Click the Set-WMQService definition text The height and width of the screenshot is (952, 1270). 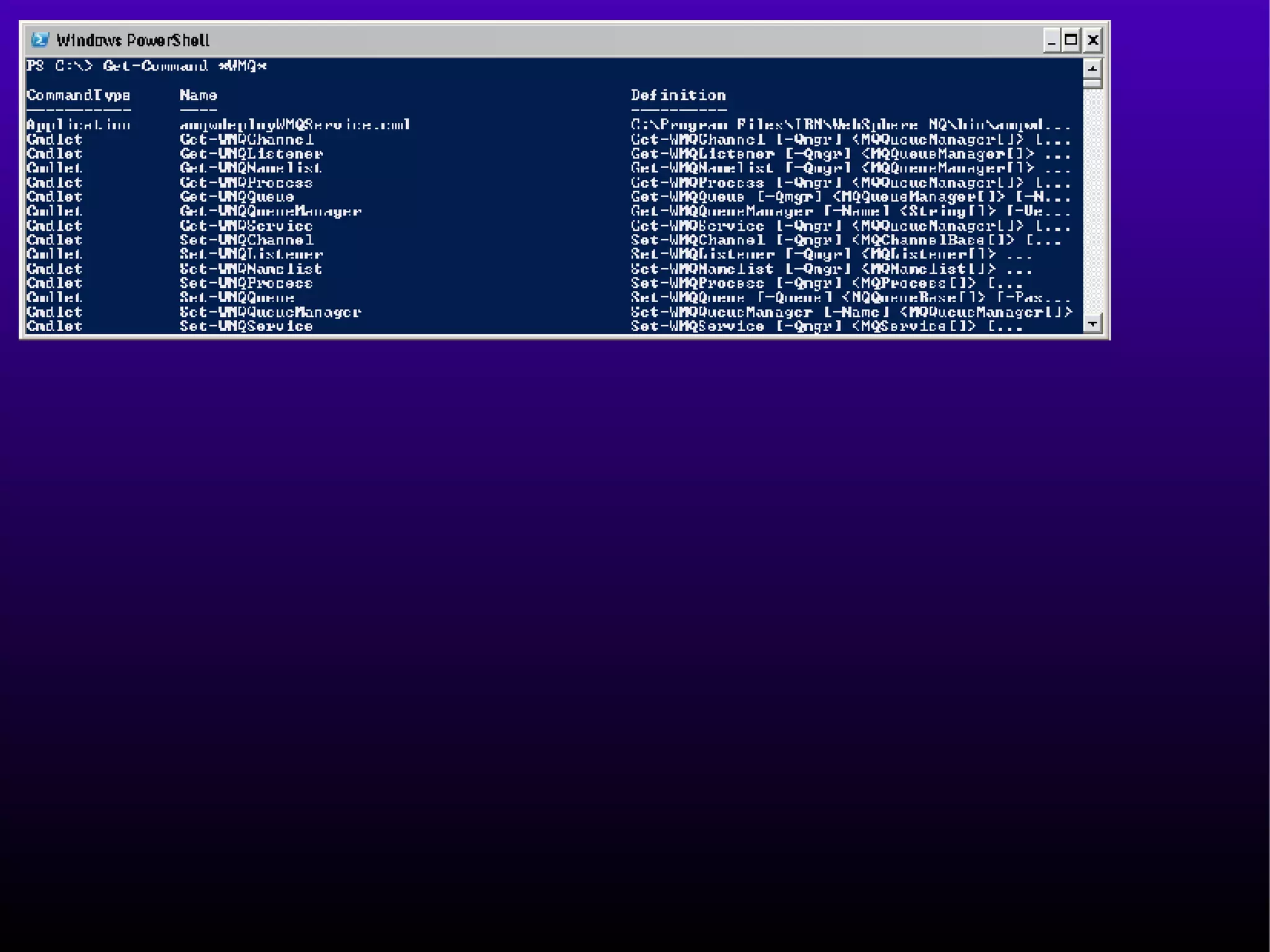pos(826,326)
